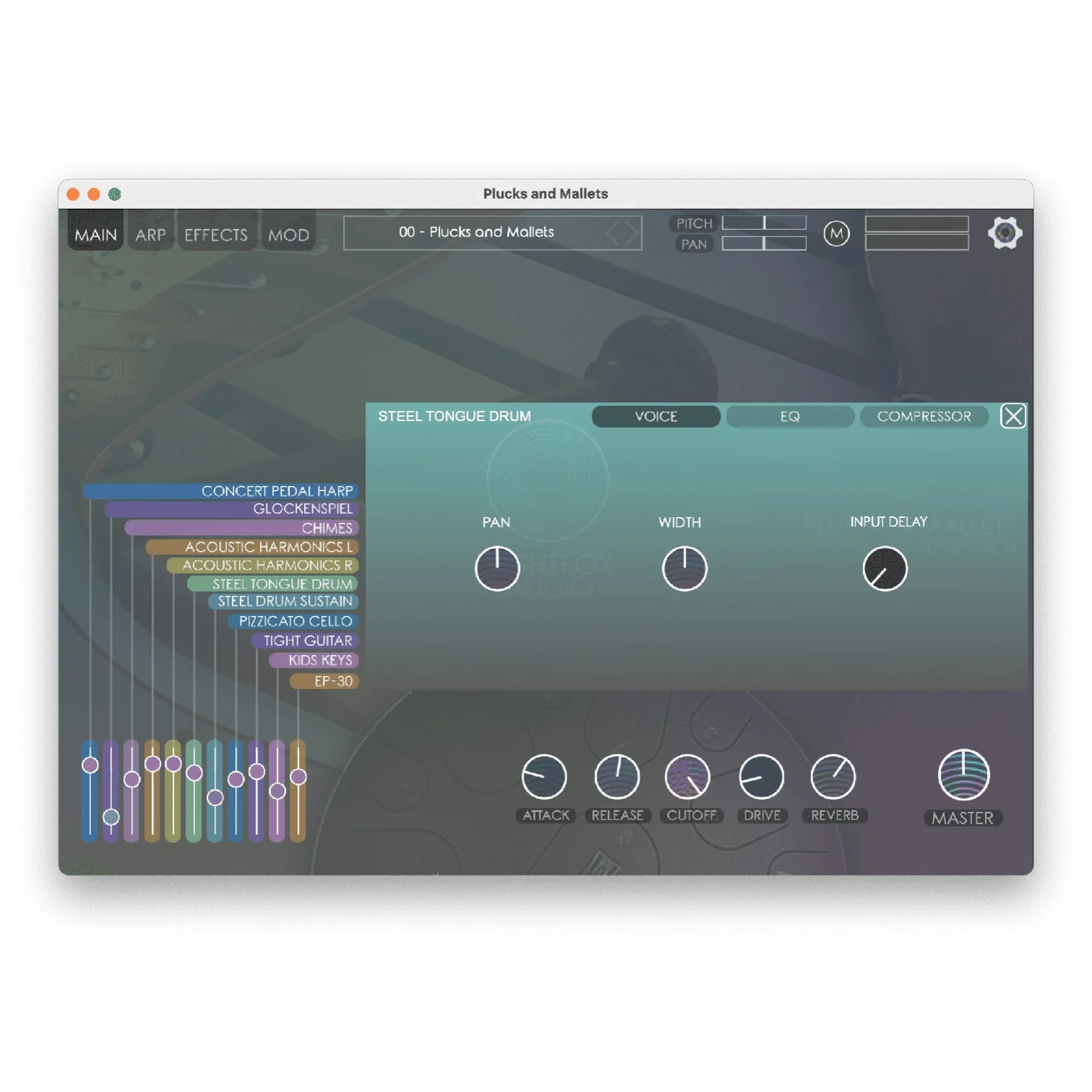Click the RELEASE knob

(617, 777)
